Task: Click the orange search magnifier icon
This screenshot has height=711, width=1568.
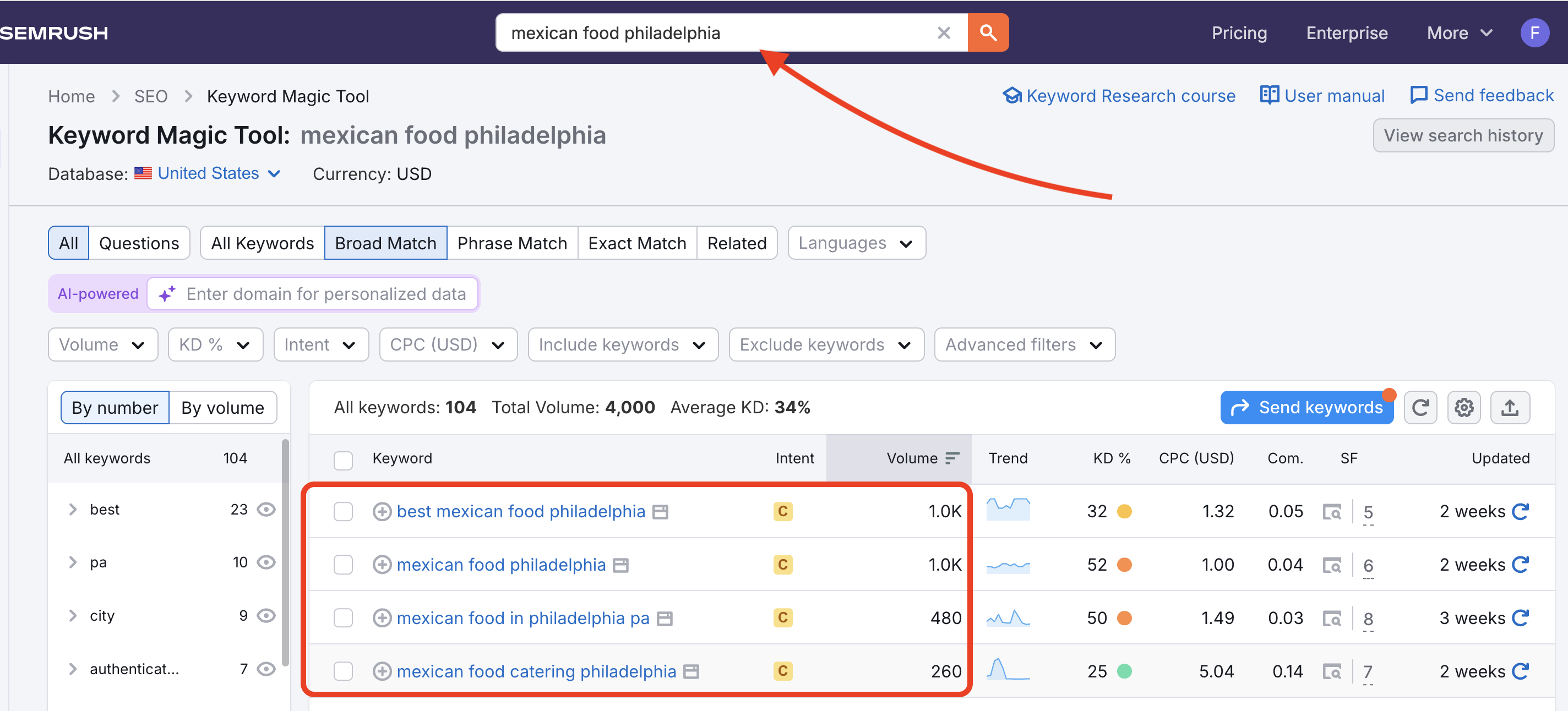Action: tap(987, 33)
